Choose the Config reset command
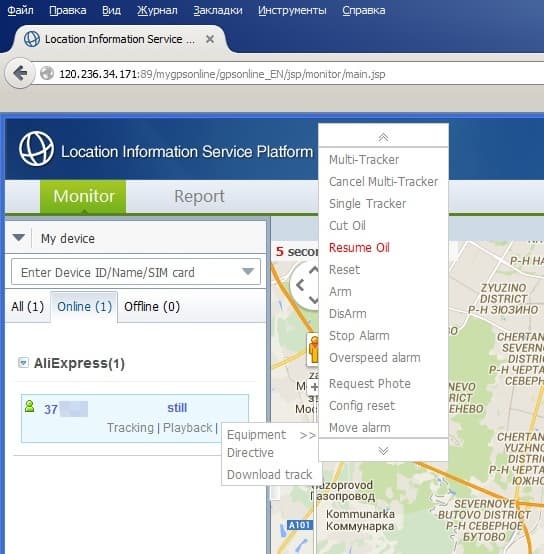 tap(362, 406)
